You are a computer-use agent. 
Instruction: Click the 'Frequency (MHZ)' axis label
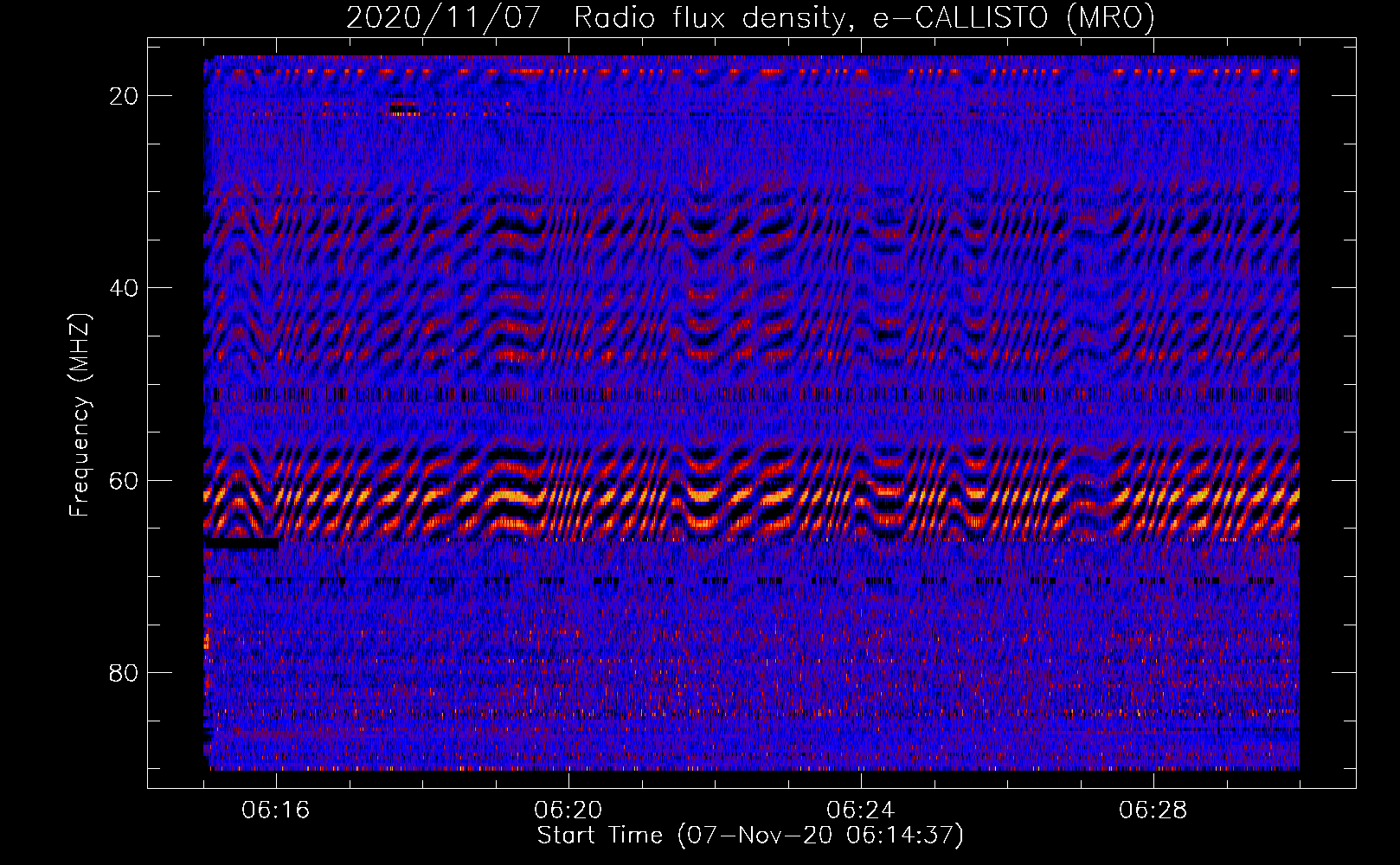pos(80,415)
